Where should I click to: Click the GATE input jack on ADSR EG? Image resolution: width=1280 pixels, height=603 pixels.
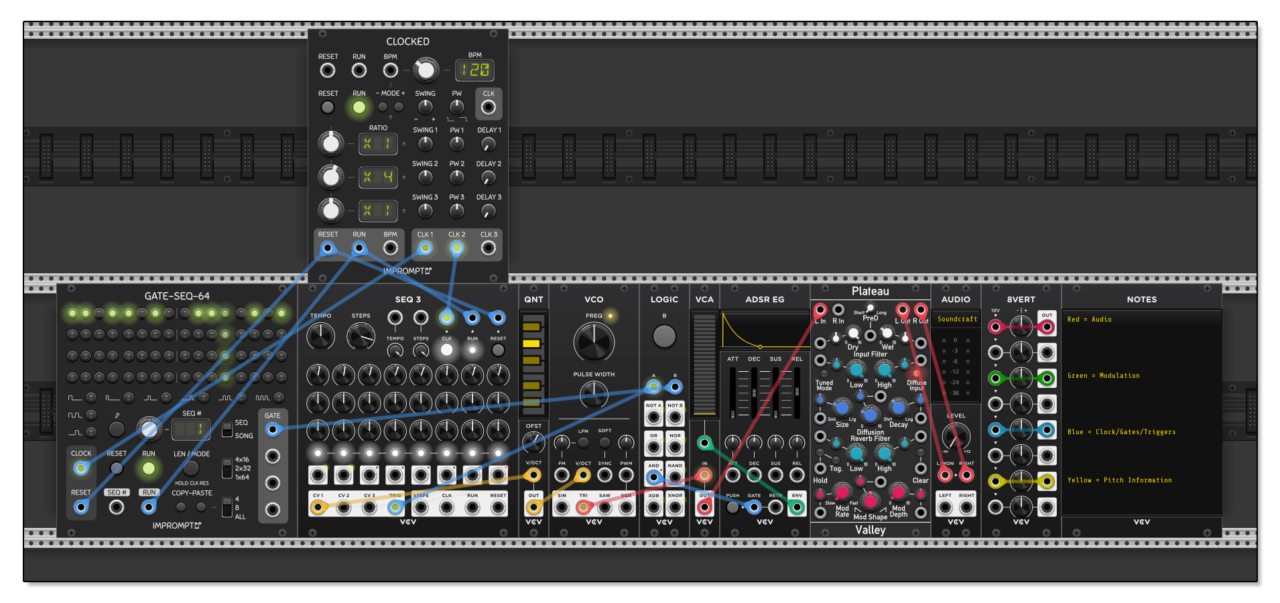(754, 507)
